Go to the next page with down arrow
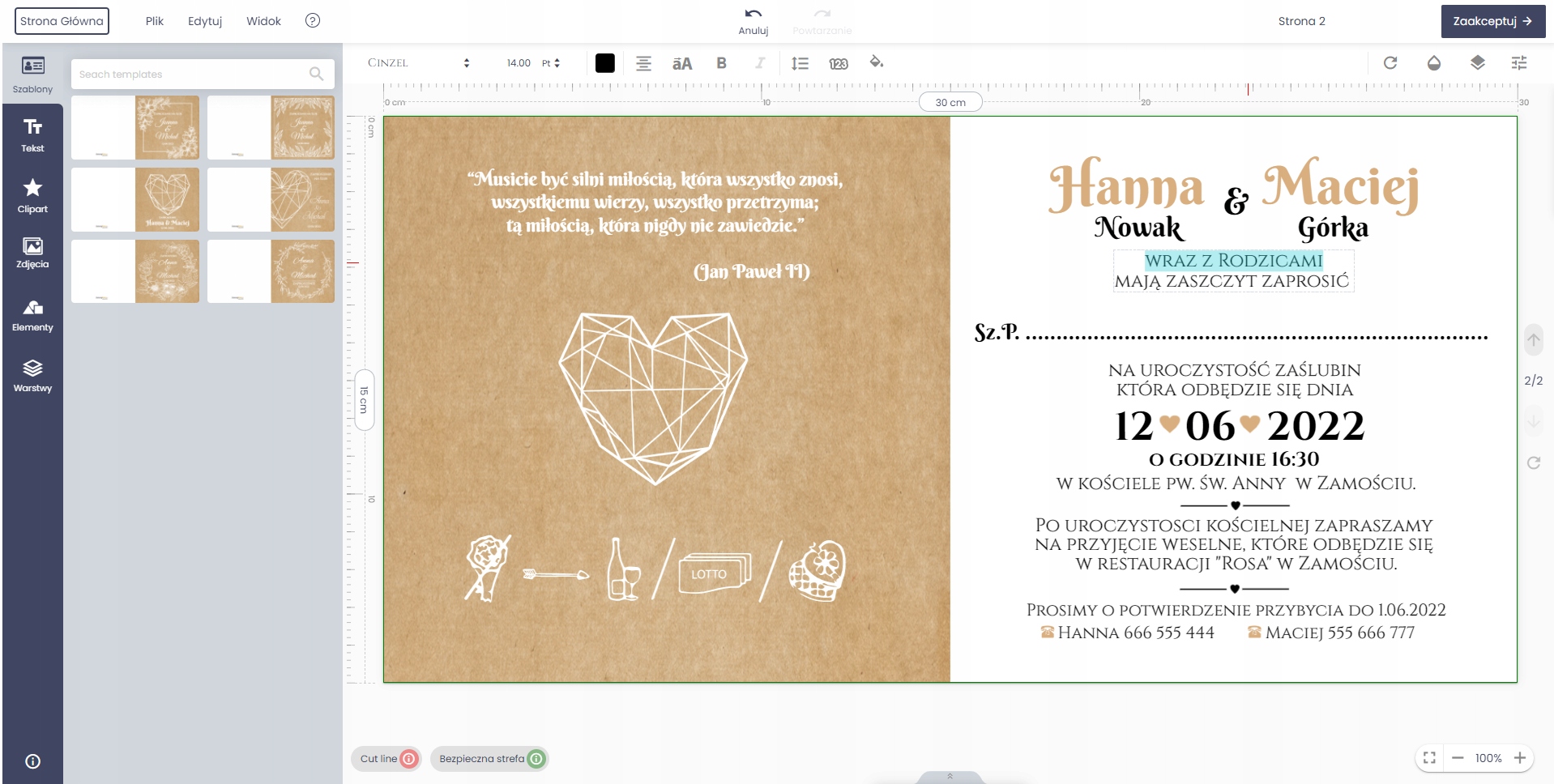 click(1534, 420)
